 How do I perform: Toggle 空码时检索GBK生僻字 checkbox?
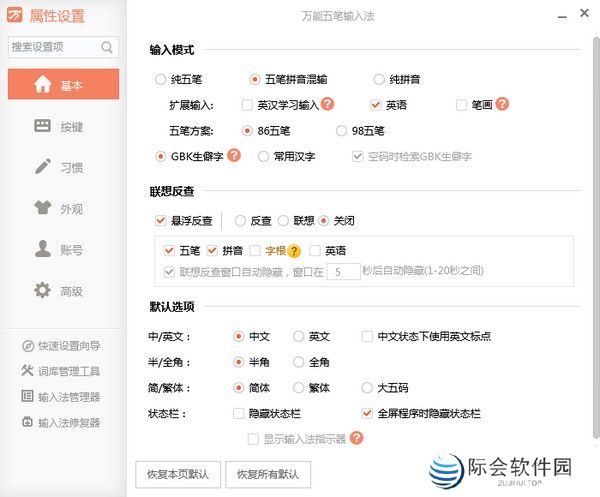click(357, 156)
